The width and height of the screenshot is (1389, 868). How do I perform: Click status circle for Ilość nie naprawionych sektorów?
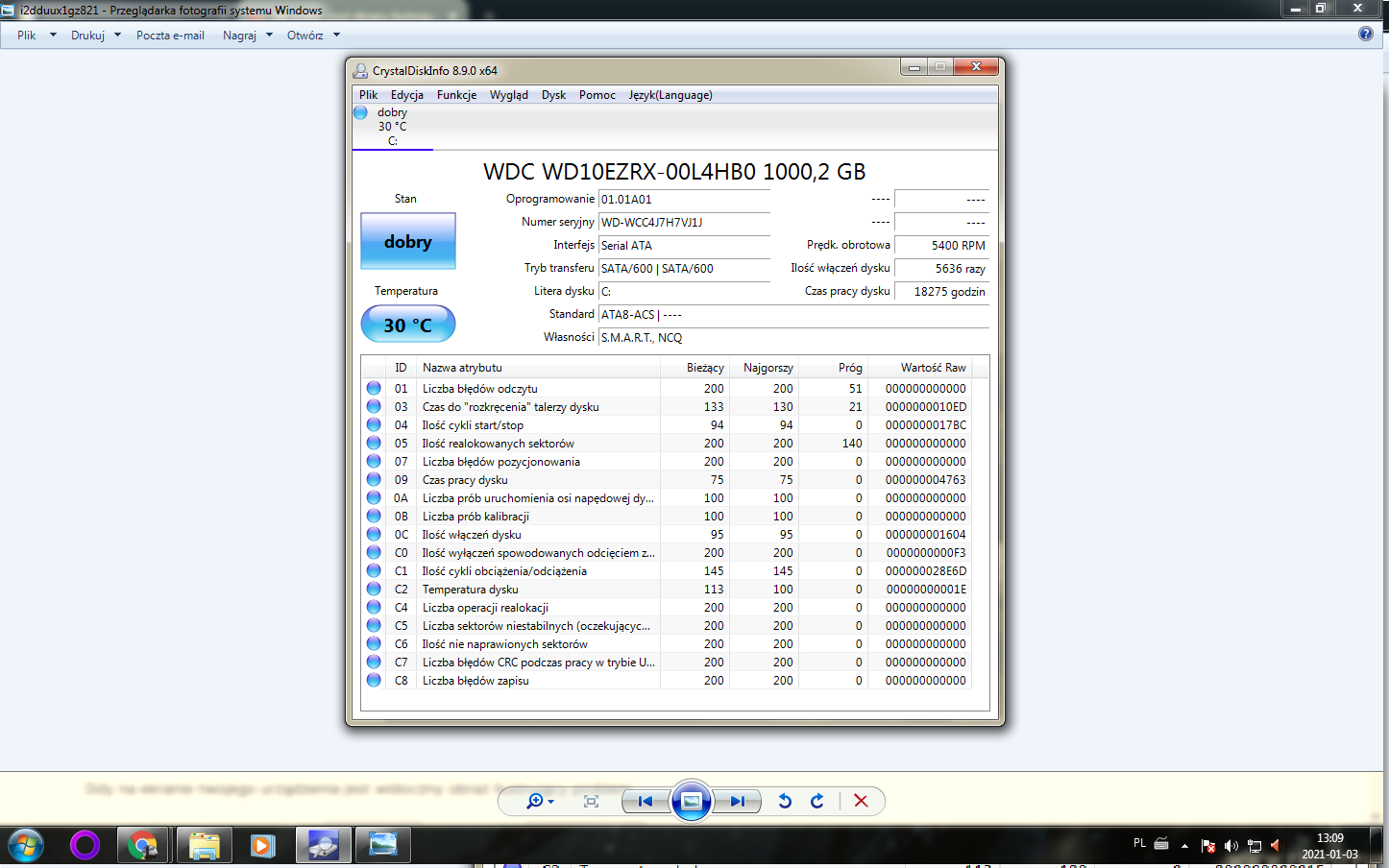[x=374, y=643]
